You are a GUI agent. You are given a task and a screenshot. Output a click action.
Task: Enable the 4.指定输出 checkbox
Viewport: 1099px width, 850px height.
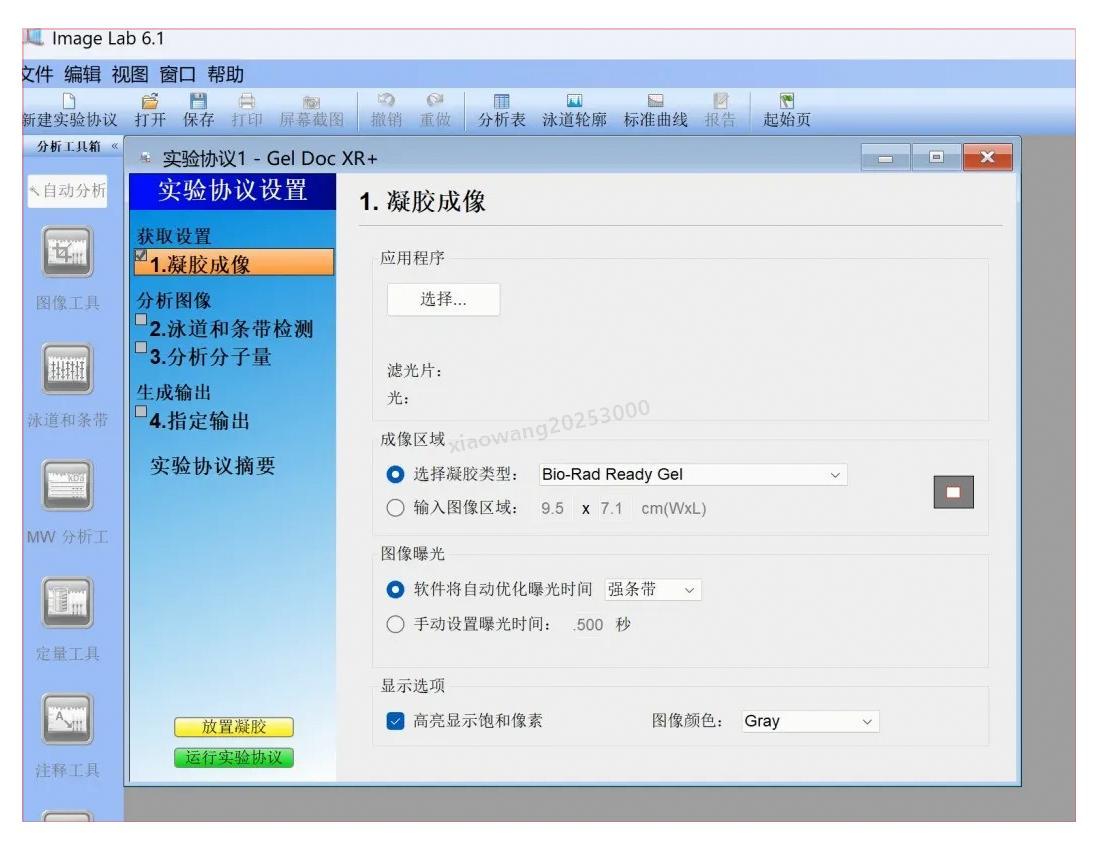tap(141, 411)
